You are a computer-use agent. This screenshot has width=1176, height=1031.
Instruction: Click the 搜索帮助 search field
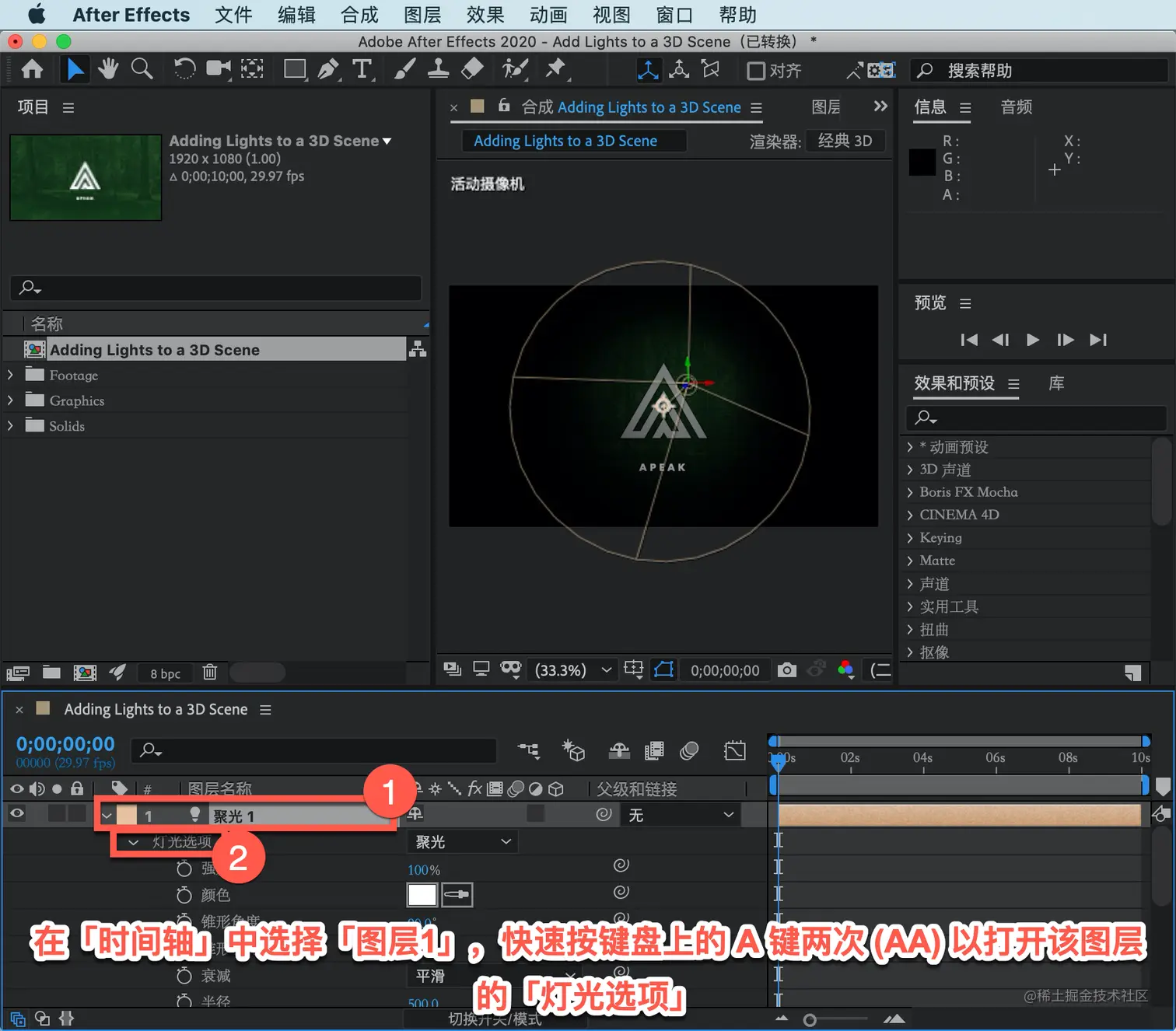click(x=1039, y=71)
